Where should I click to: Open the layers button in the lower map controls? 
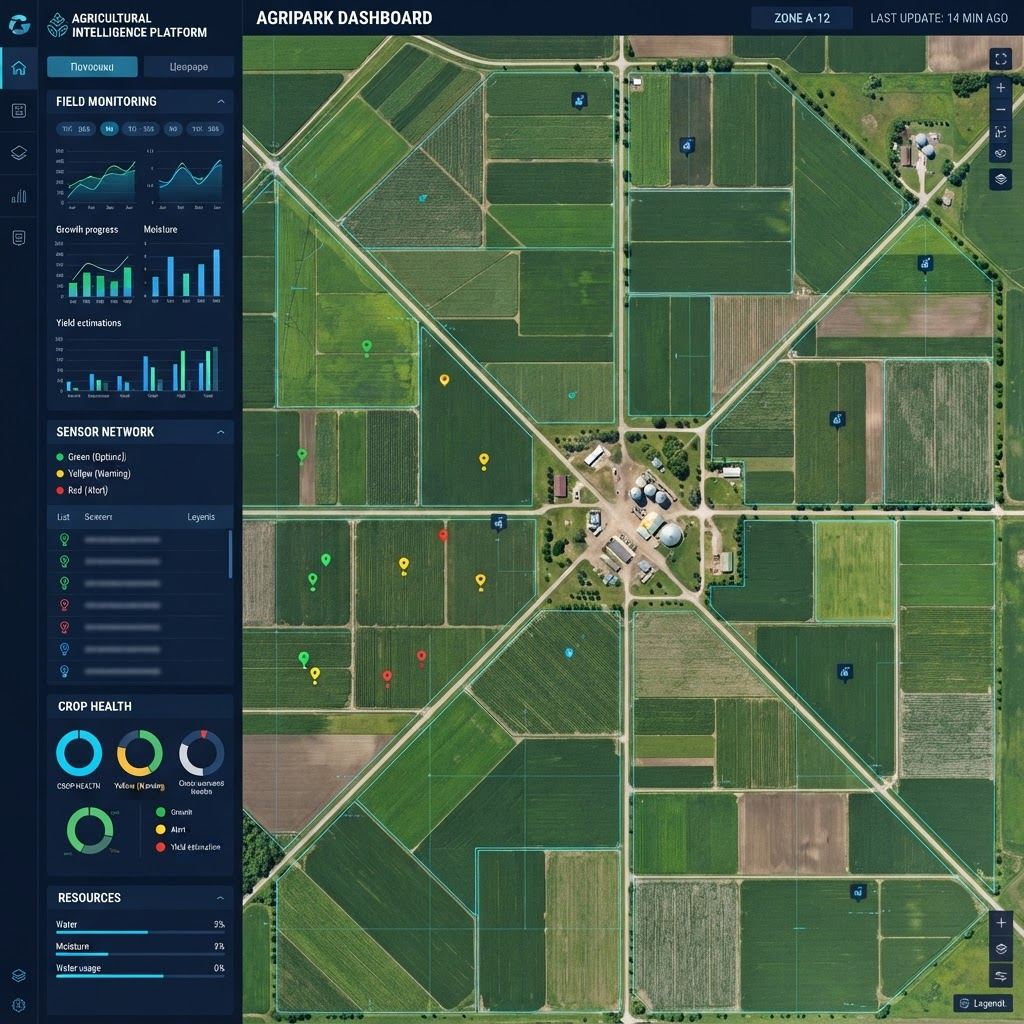coord(1000,949)
